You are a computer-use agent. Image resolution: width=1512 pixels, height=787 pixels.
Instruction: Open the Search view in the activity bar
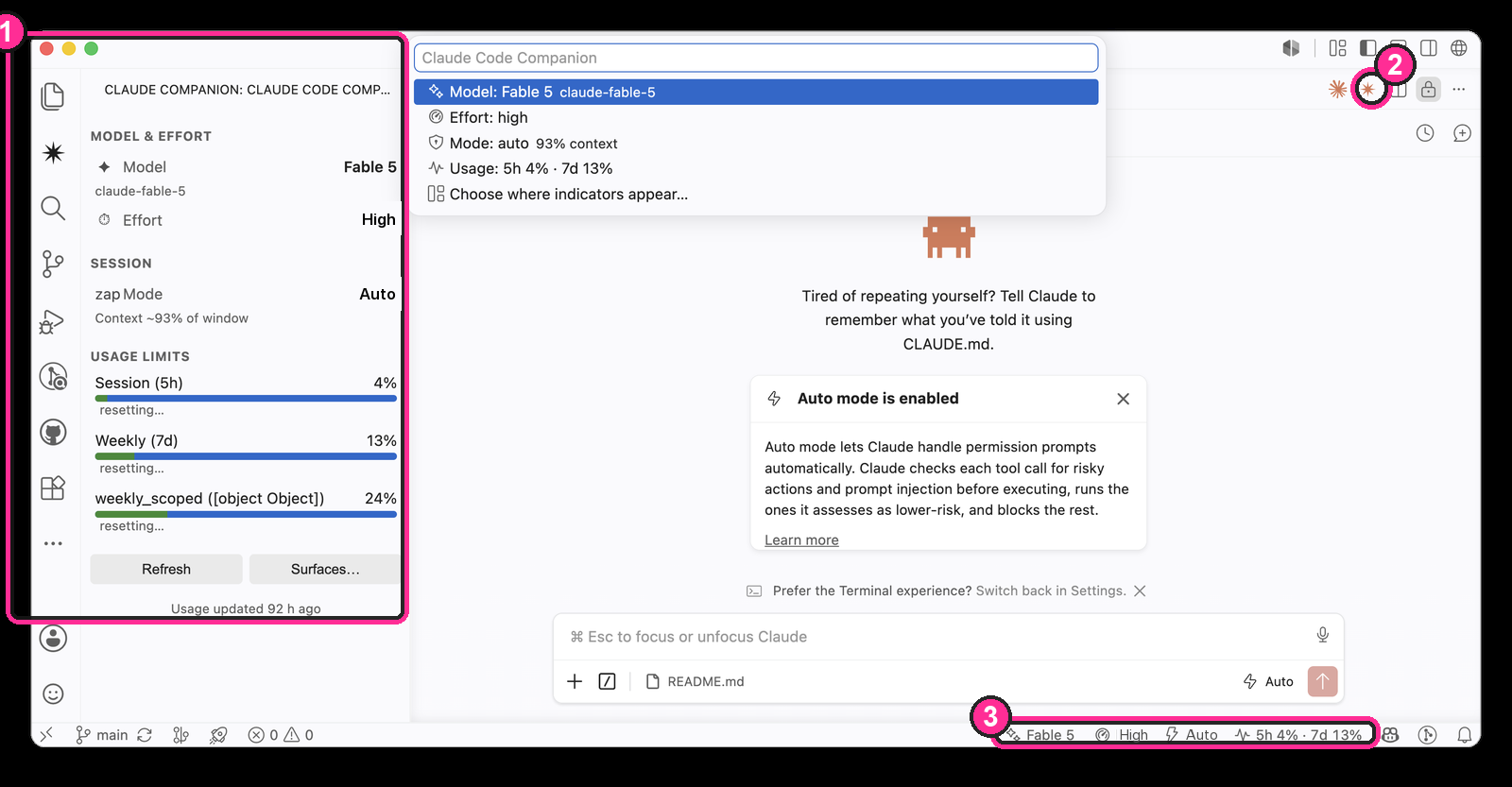[53, 208]
